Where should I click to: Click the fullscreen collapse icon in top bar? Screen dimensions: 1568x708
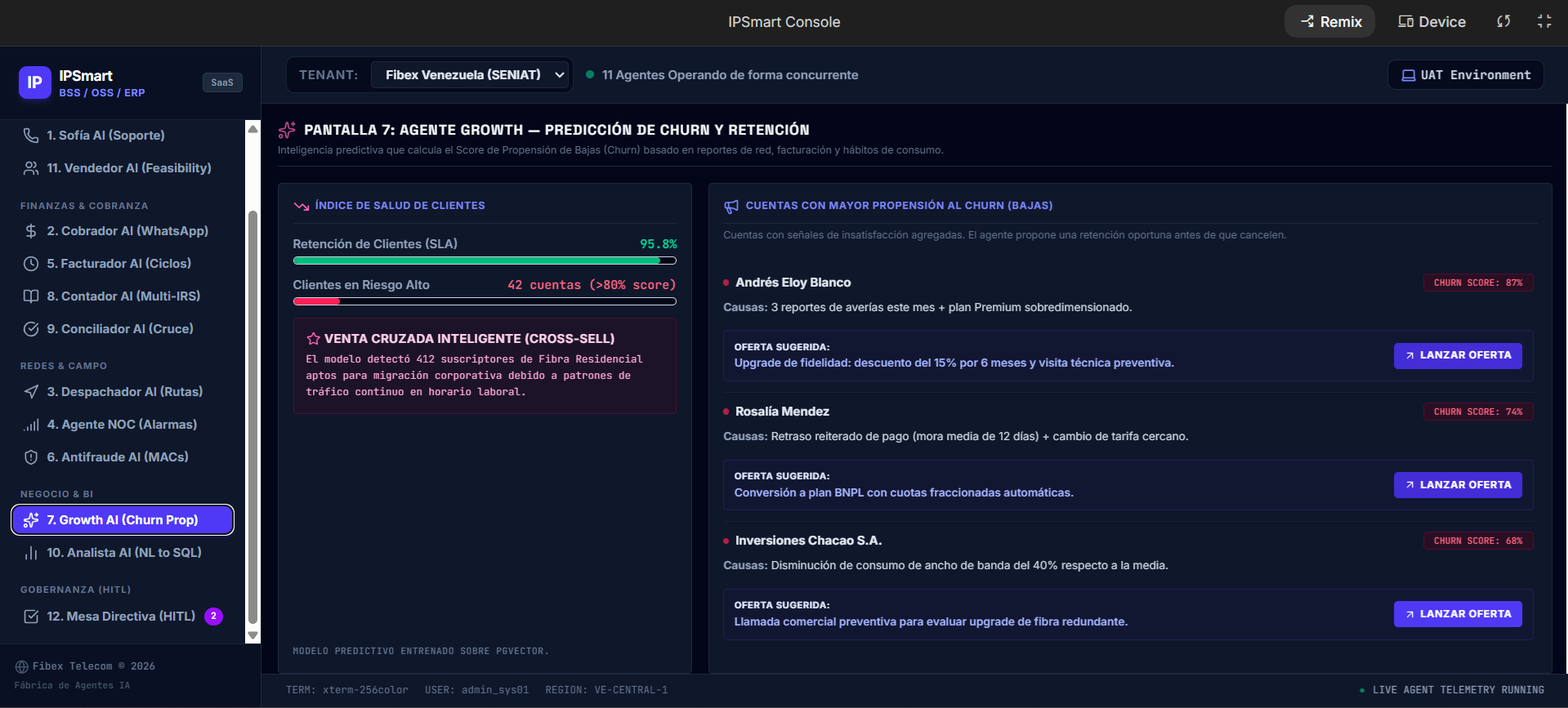tap(1544, 21)
